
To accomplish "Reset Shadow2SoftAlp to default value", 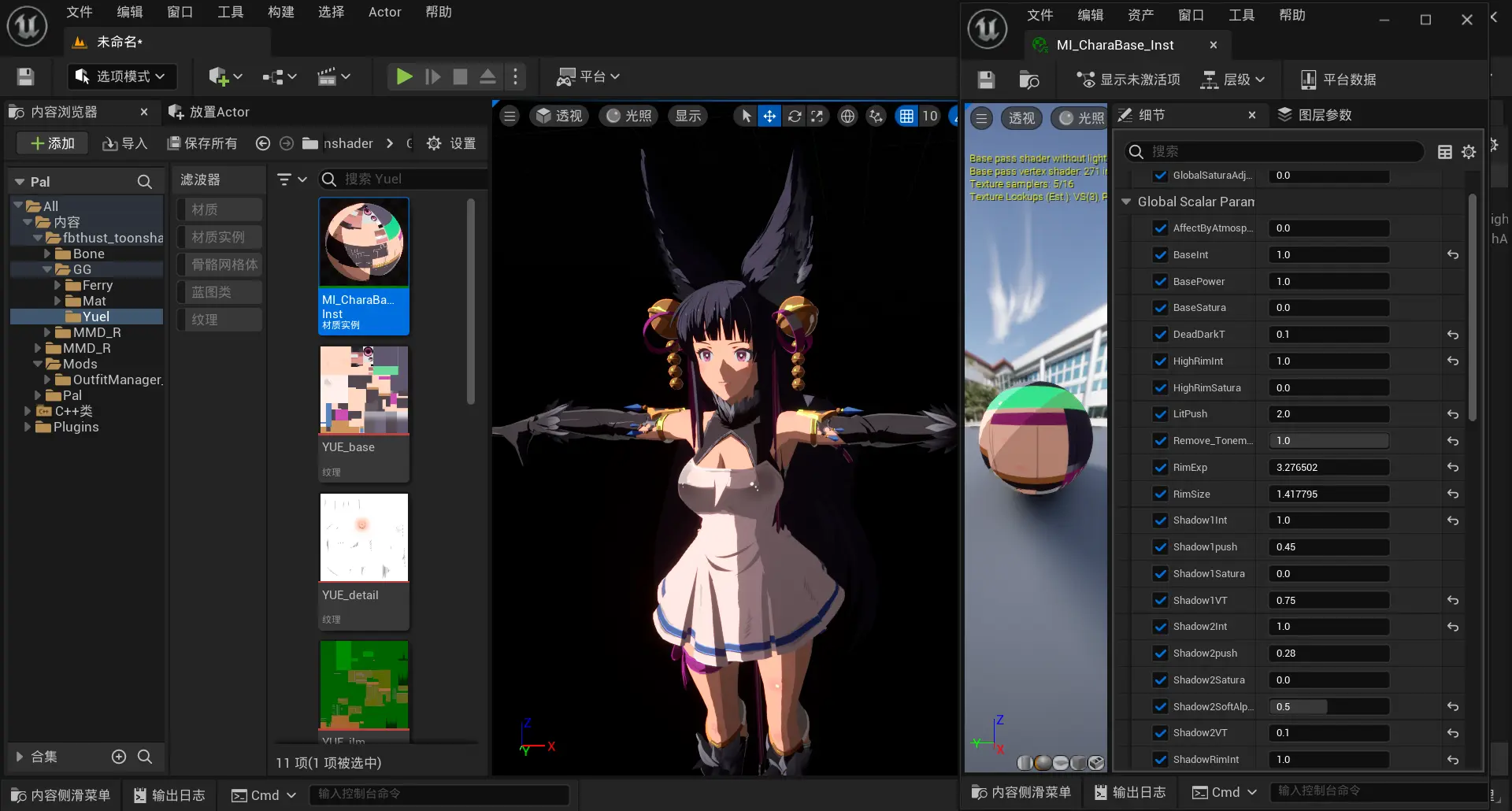I will pyautogui.click(x=1453, y=707).
